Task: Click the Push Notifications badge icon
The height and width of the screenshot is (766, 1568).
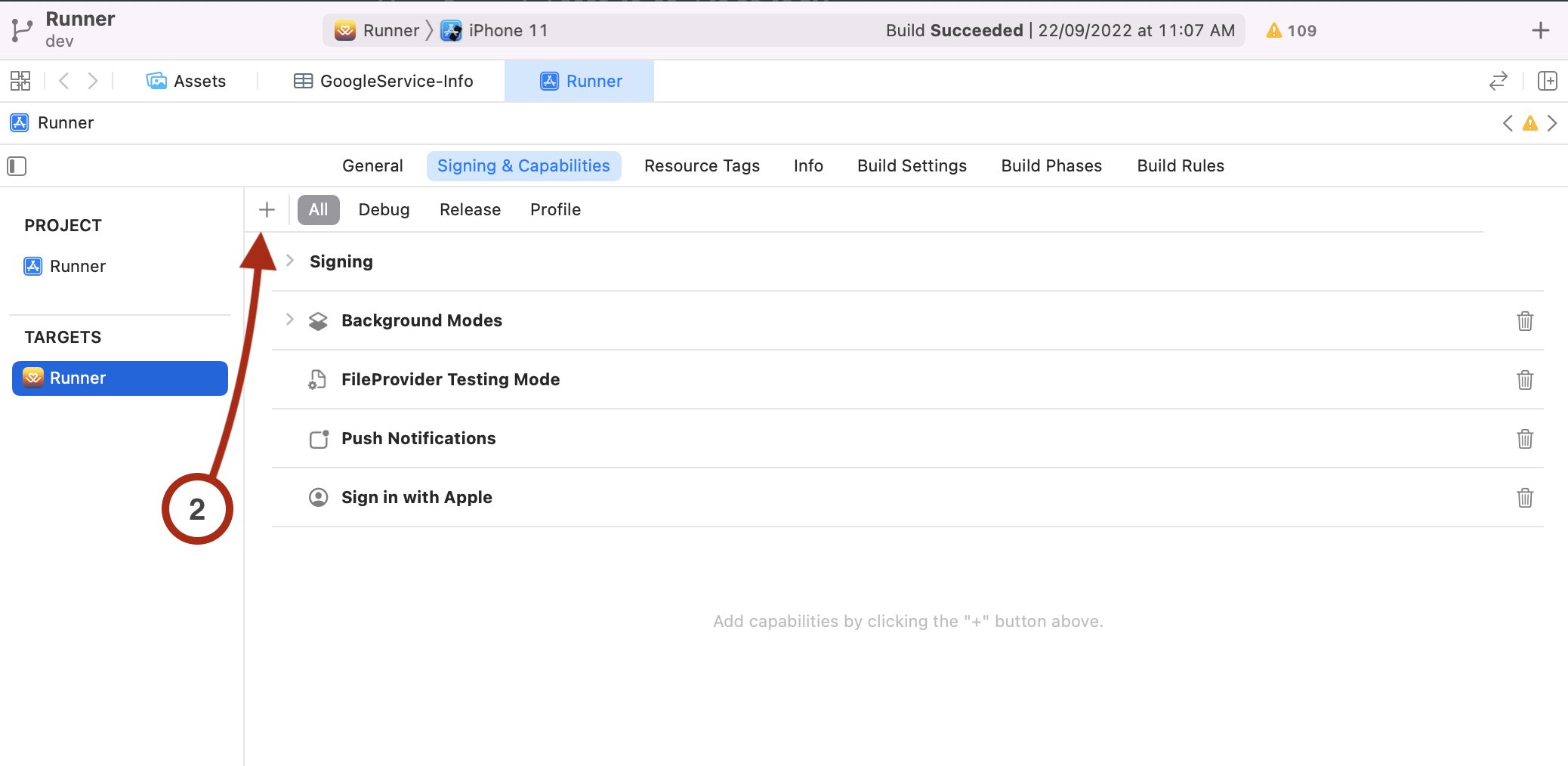Action: pyautogui.click(x=319, y=439)
